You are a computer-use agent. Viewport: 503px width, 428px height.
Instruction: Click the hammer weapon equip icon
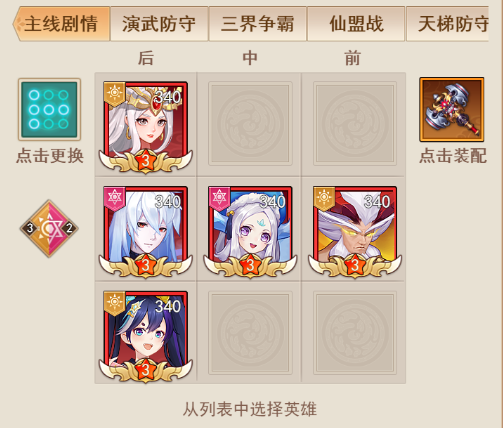(452, 109)
